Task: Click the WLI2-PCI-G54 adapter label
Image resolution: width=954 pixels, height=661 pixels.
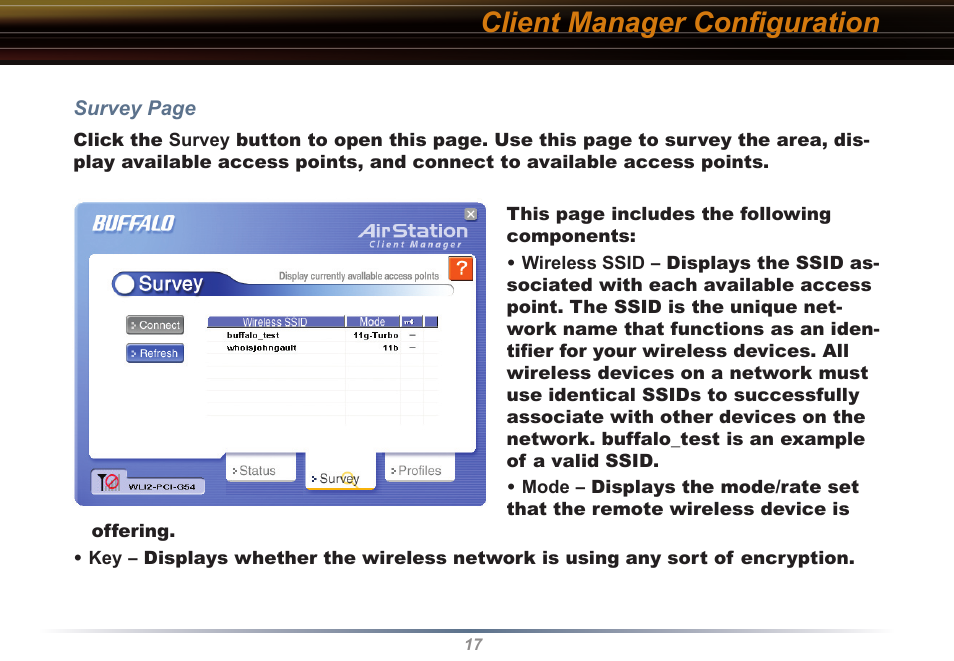Action: click(162, 487)
